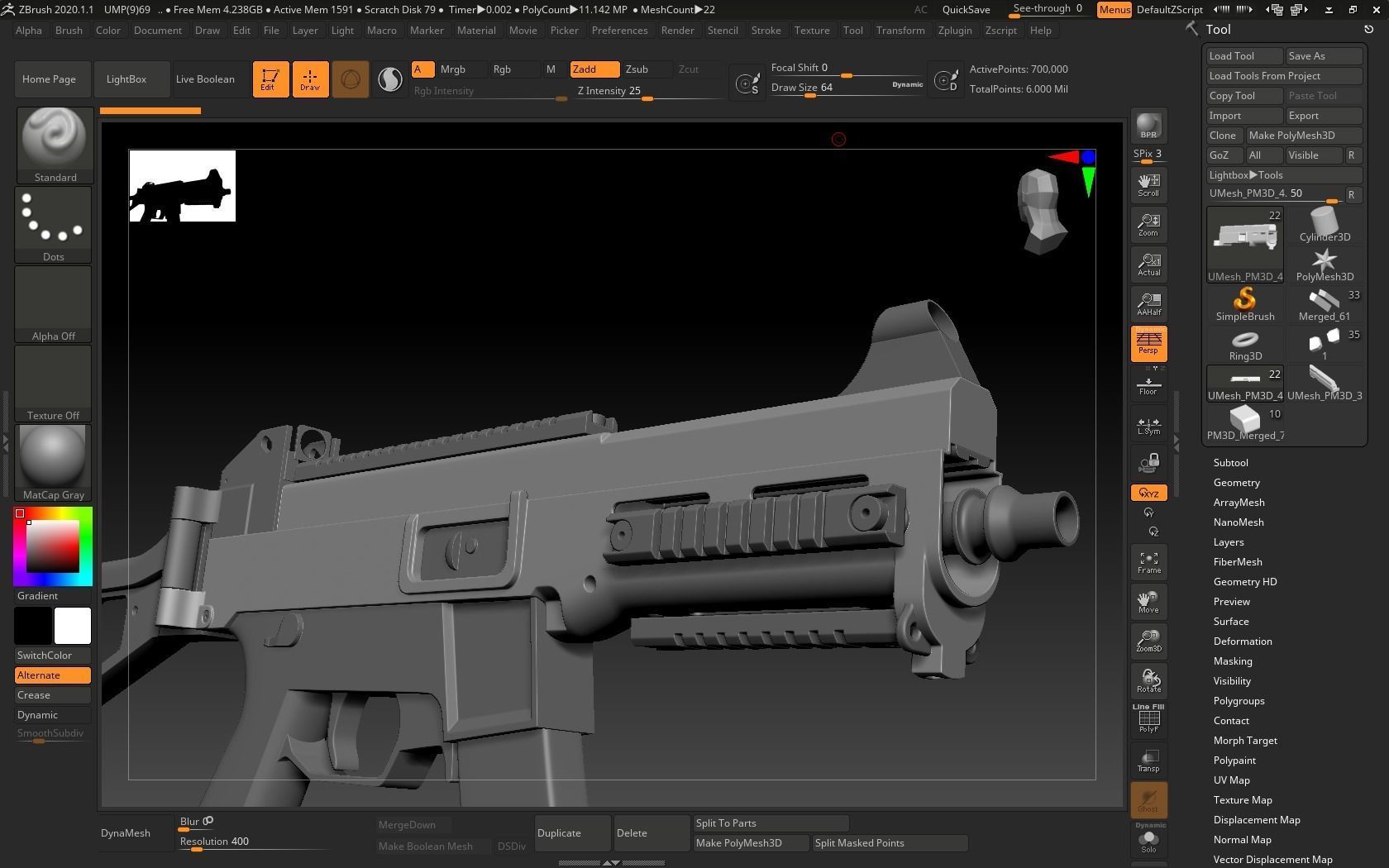Click the DynaMesh button

[x=136, y=833]
